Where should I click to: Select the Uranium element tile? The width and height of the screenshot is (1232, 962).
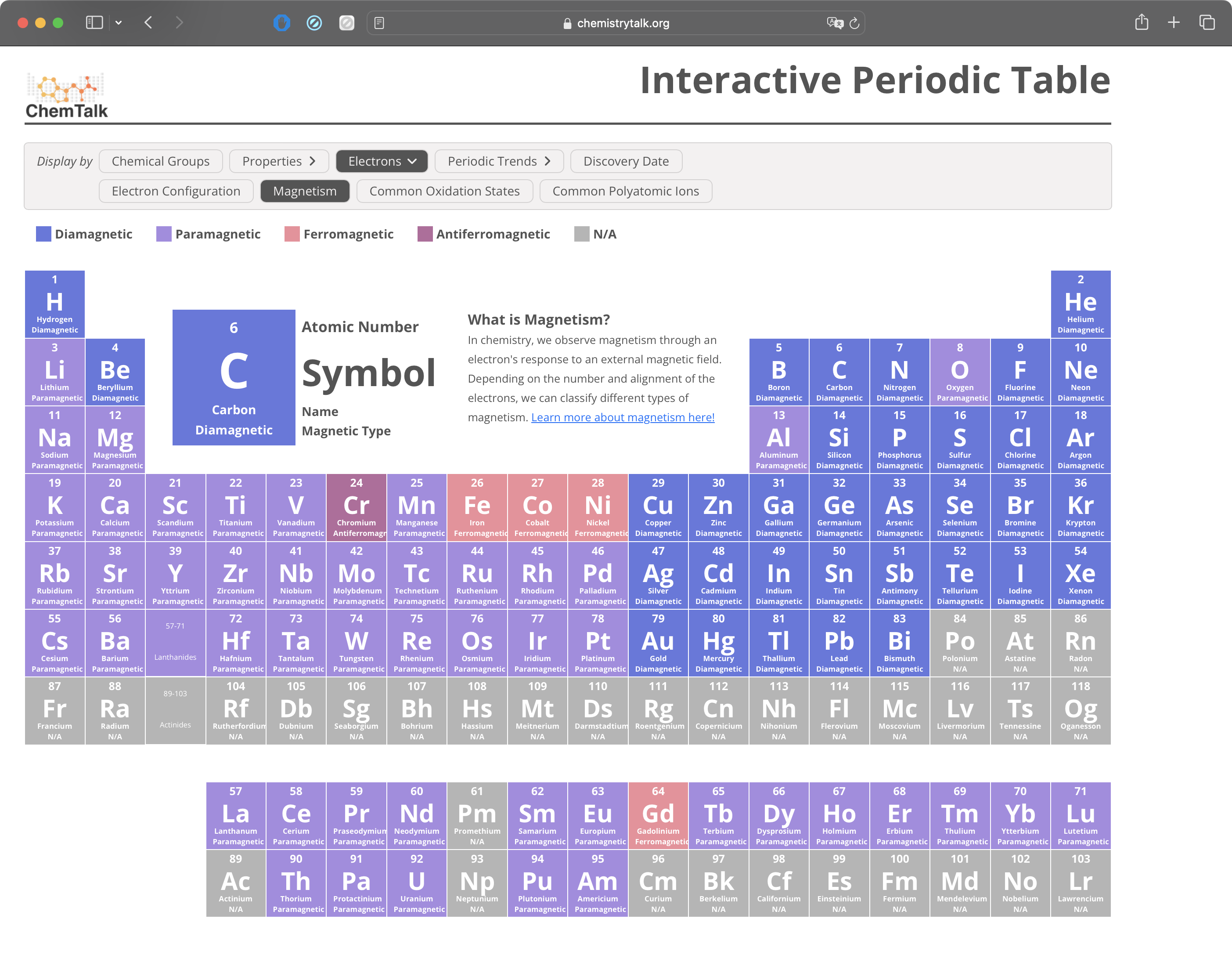[x=417, y=883]
